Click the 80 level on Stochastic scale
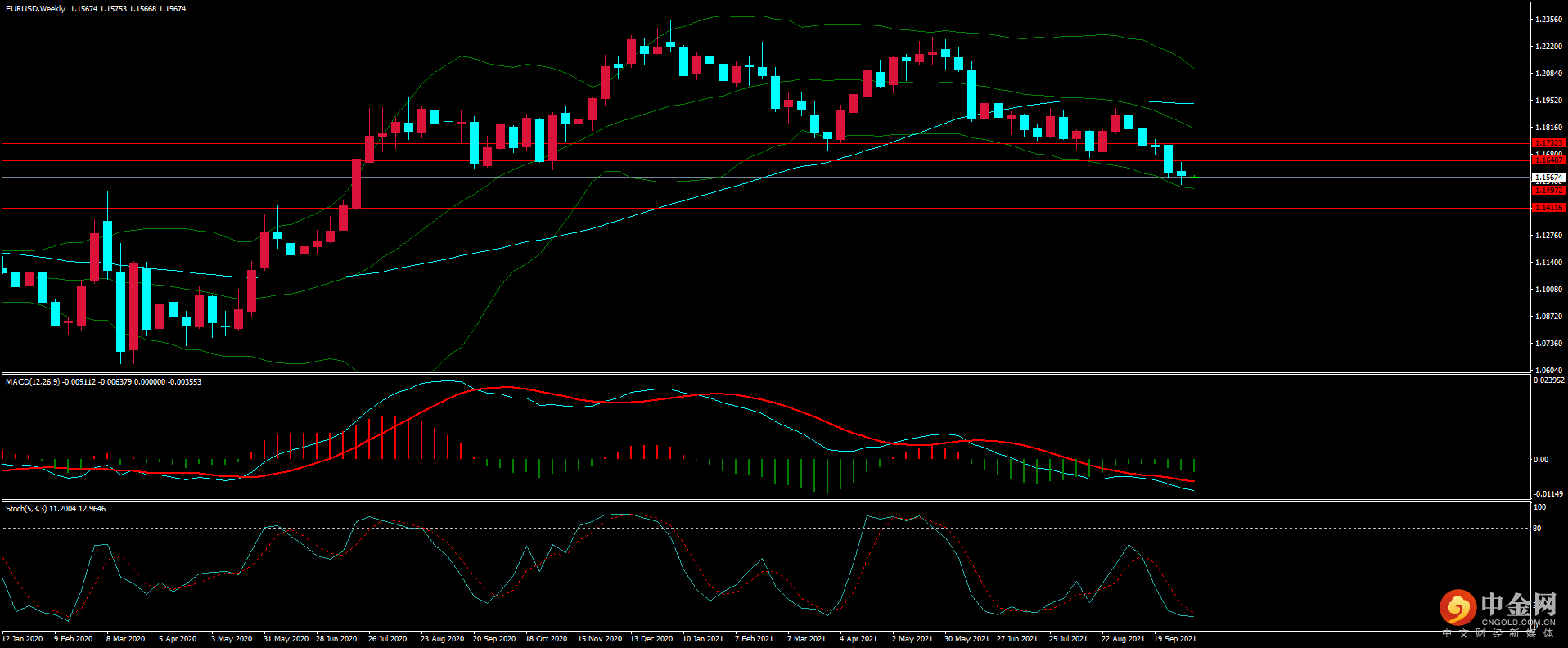This screenshot has width=1568, height=648. click(x=1538, y=529)
